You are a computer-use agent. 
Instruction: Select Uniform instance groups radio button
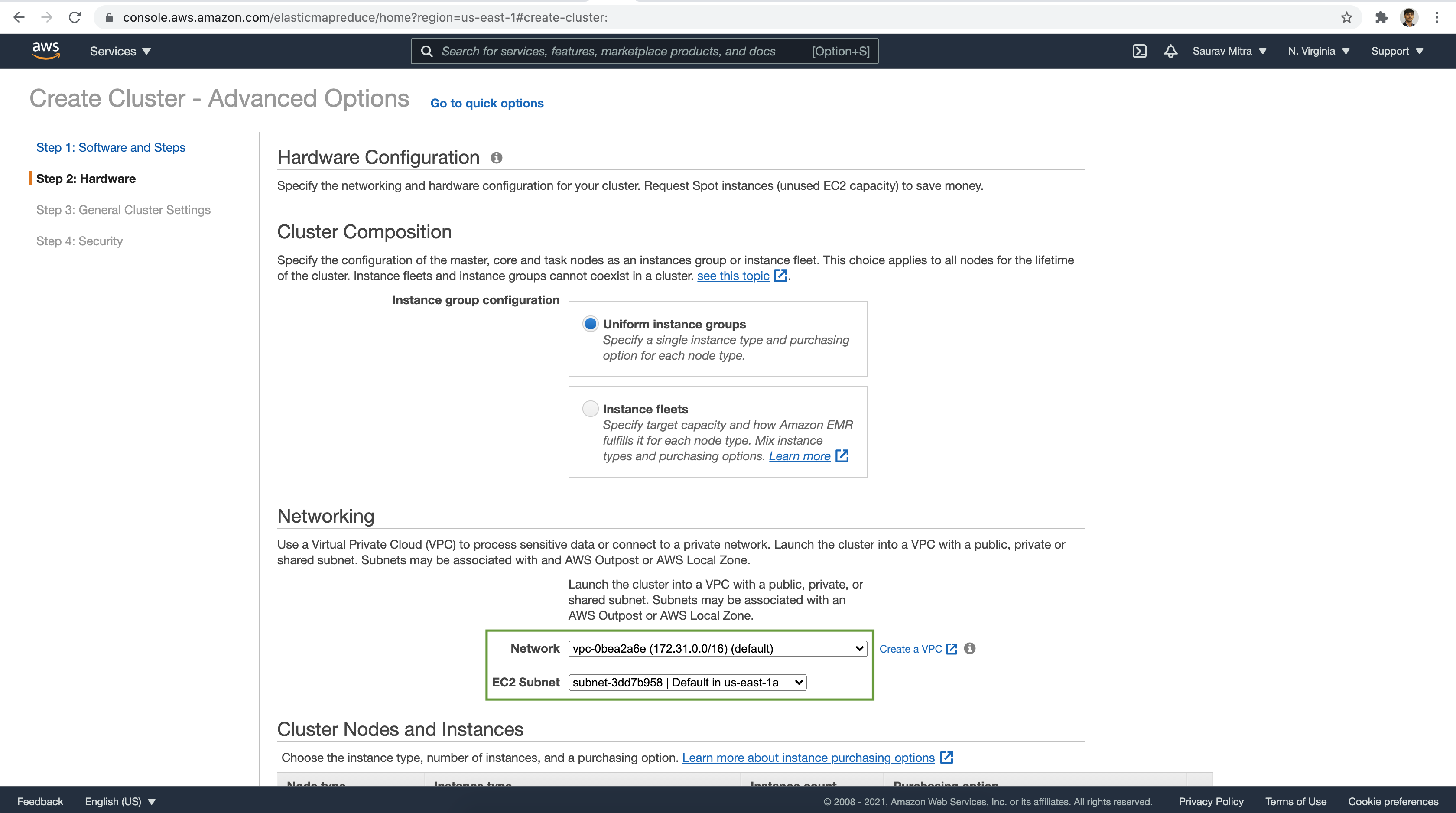(590, 324)
